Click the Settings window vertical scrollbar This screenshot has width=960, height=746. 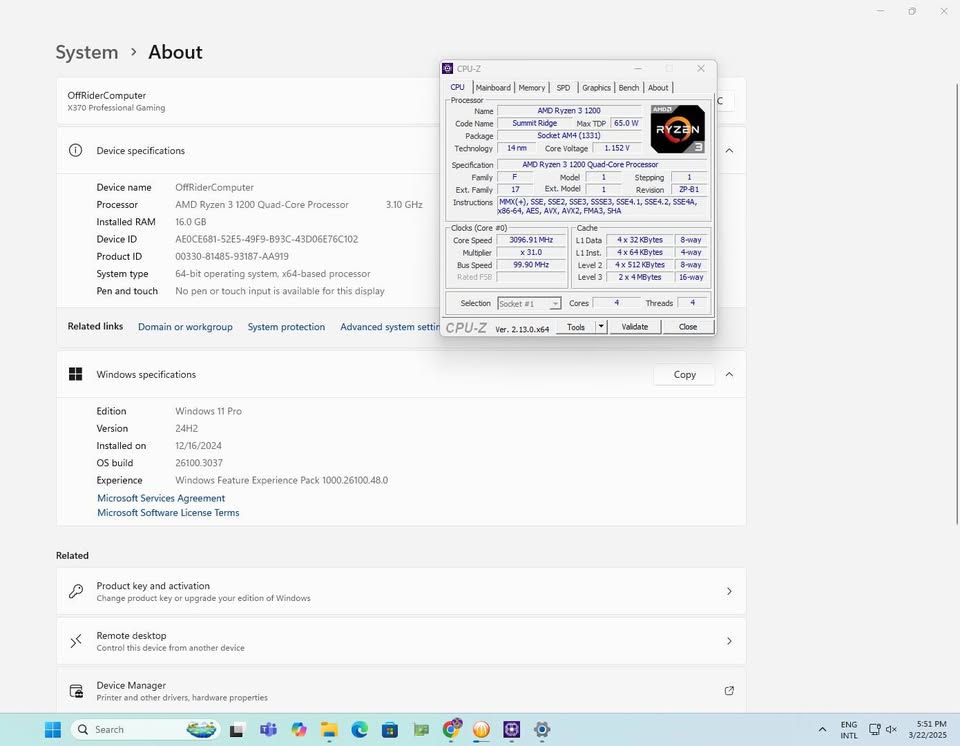957,303
